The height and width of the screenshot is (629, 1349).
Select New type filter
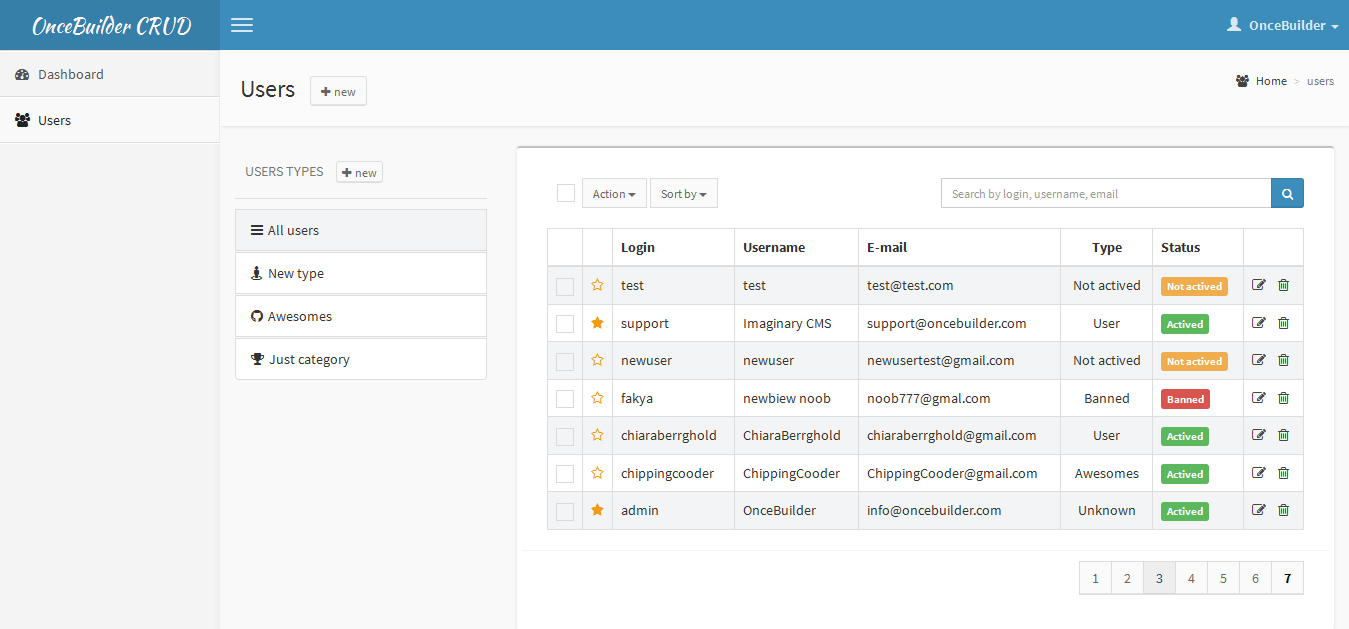click(x=361, y=273)
